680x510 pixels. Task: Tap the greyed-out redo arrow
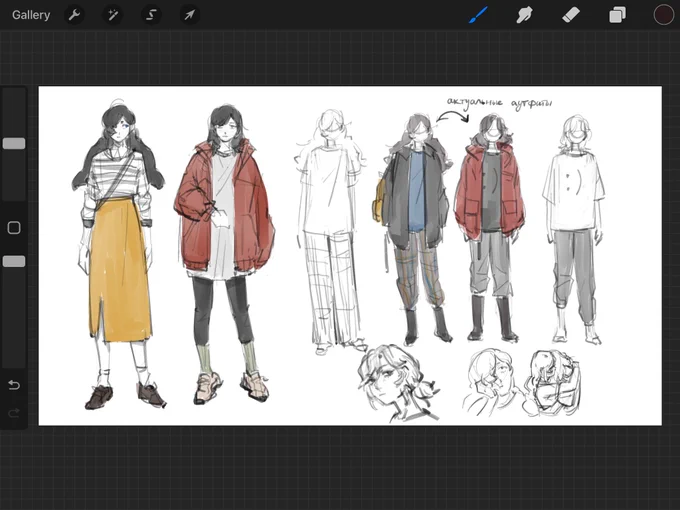[14, 413]
